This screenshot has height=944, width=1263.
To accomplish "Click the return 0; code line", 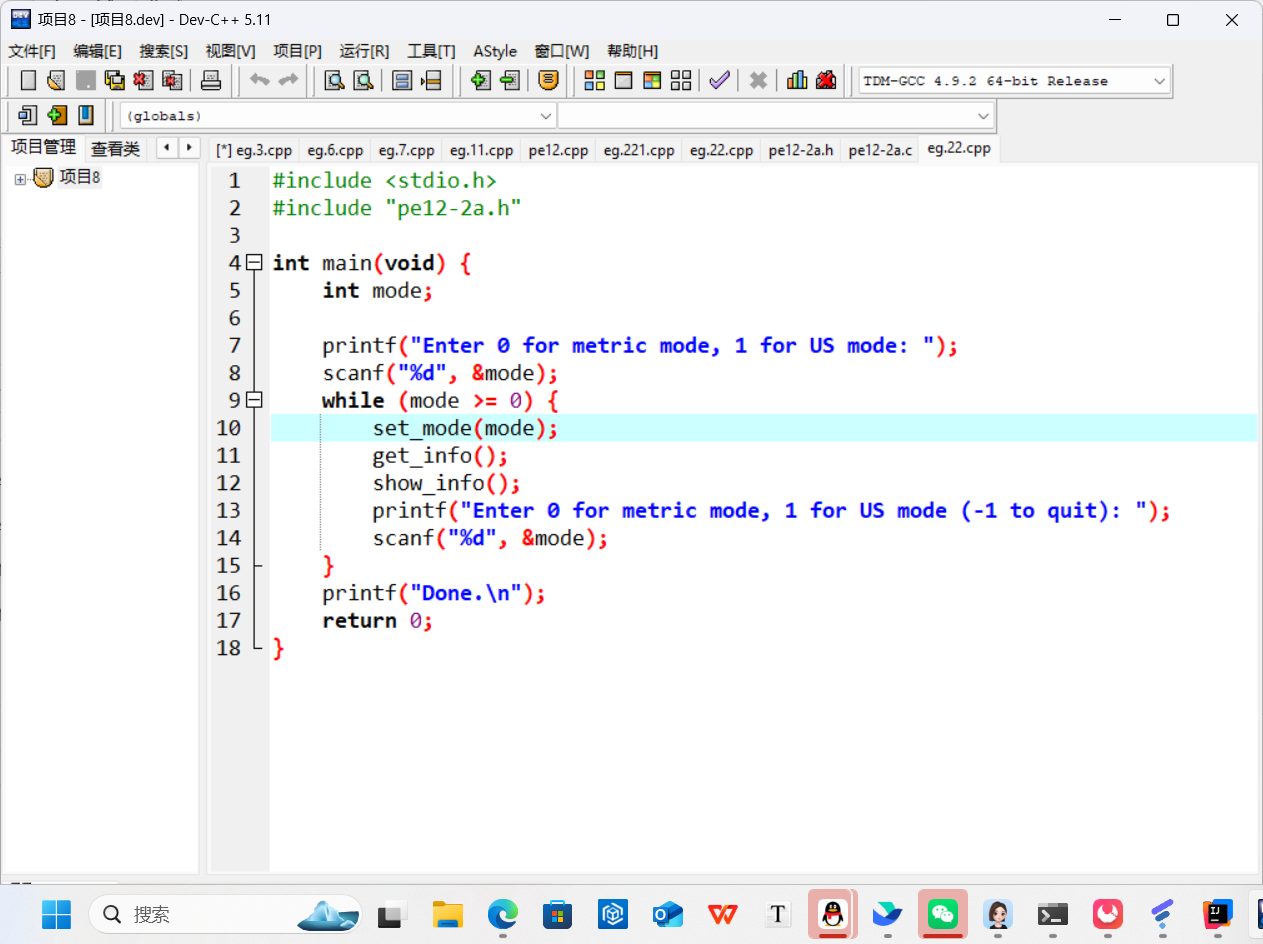I will tap(377, 621).
